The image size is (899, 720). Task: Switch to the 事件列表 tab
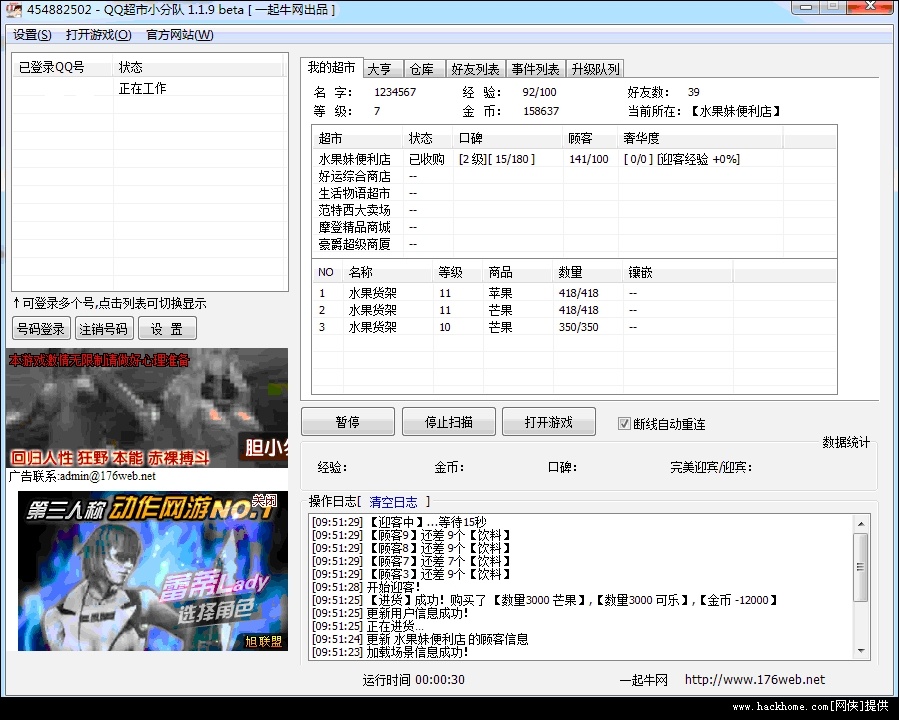536,69
